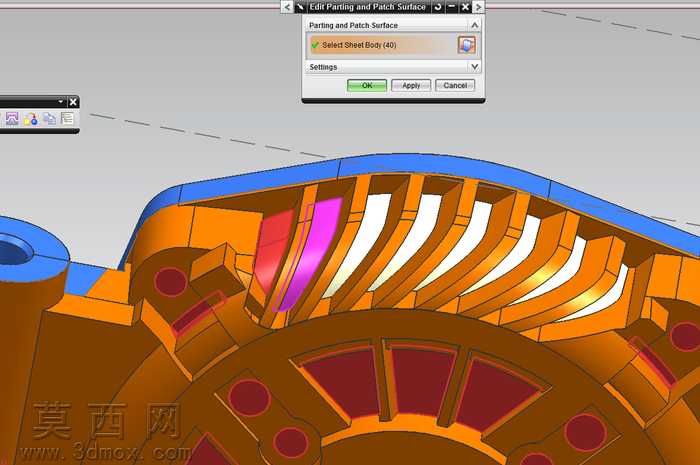Click the dialog's left arrow button

[x=287, y=7]
